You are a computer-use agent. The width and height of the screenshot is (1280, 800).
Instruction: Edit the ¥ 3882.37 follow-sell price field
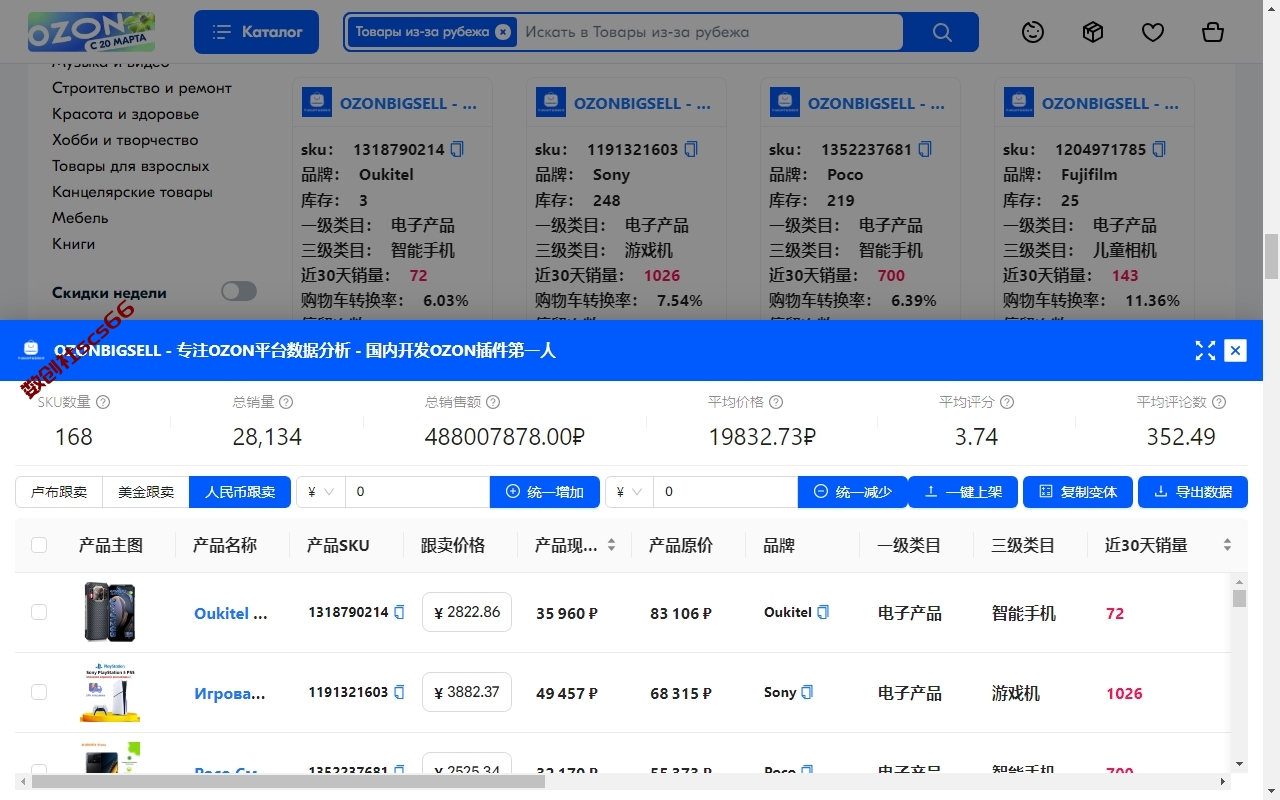(x=467, y=692)
